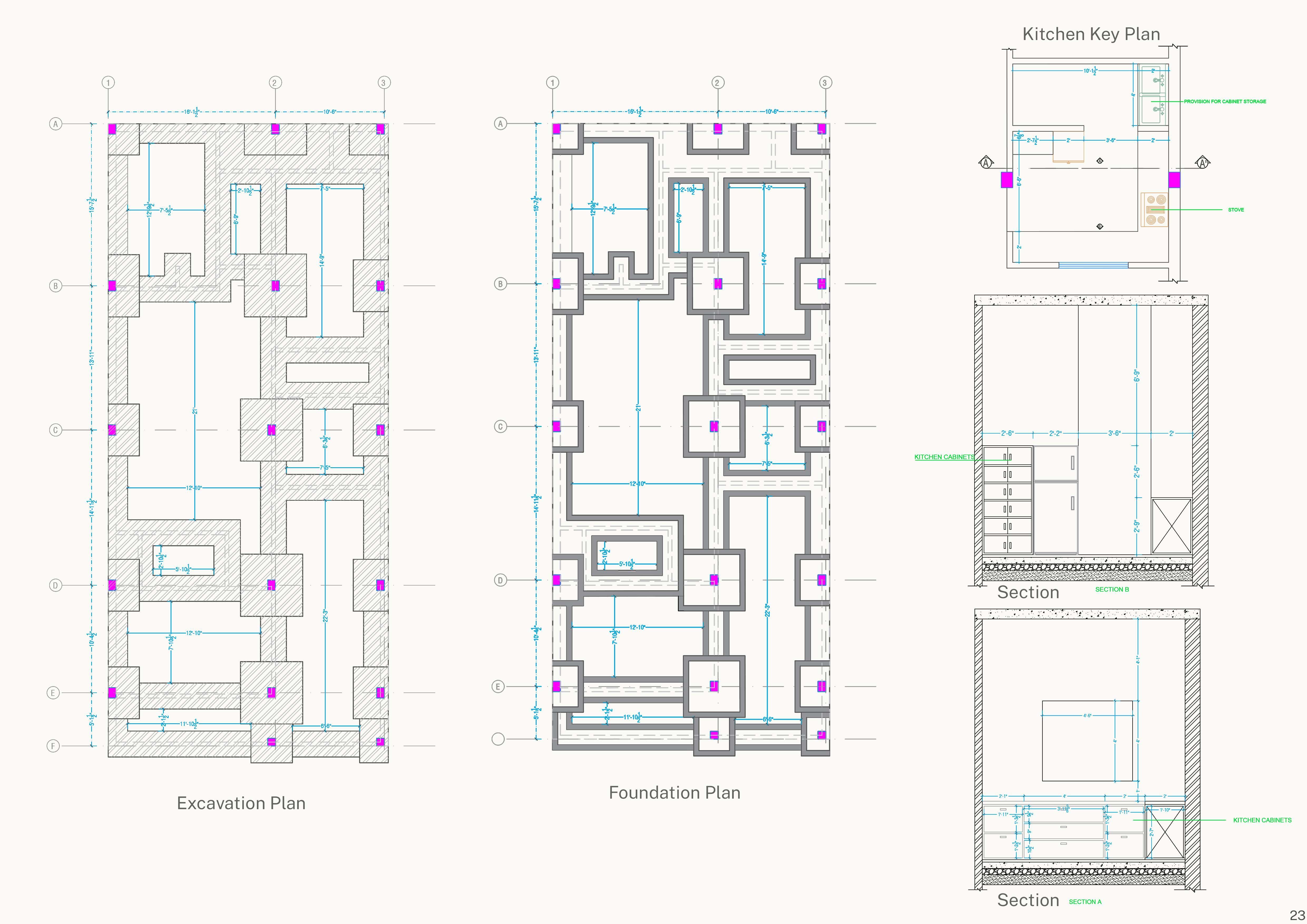The width and height of the screenshot is (1307, 924).
Task: Click the left A section marker beside the kitchen
Action: (x=986, y=163)
